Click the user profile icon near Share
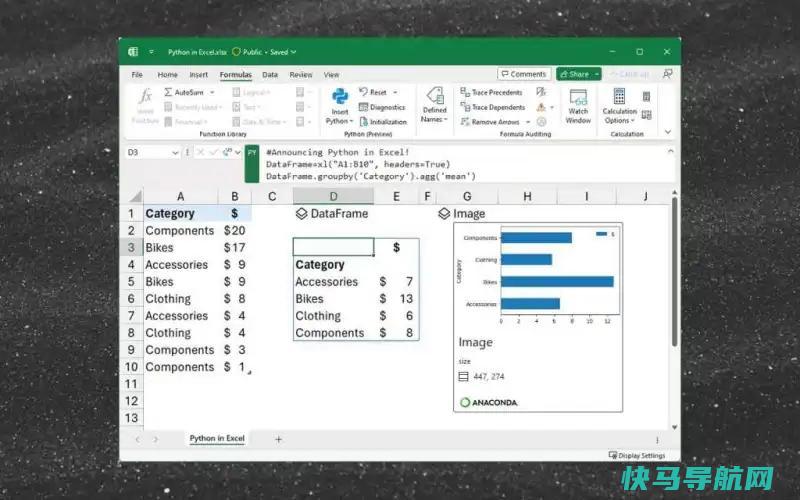 (x=667, y=74)
